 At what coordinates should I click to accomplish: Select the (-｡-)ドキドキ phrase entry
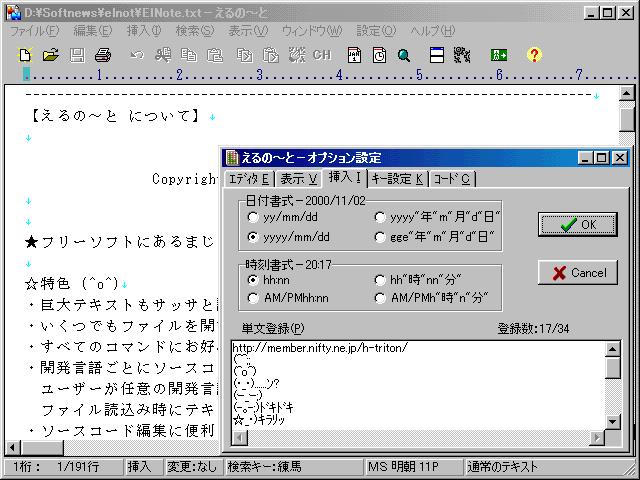click(263, 407)
